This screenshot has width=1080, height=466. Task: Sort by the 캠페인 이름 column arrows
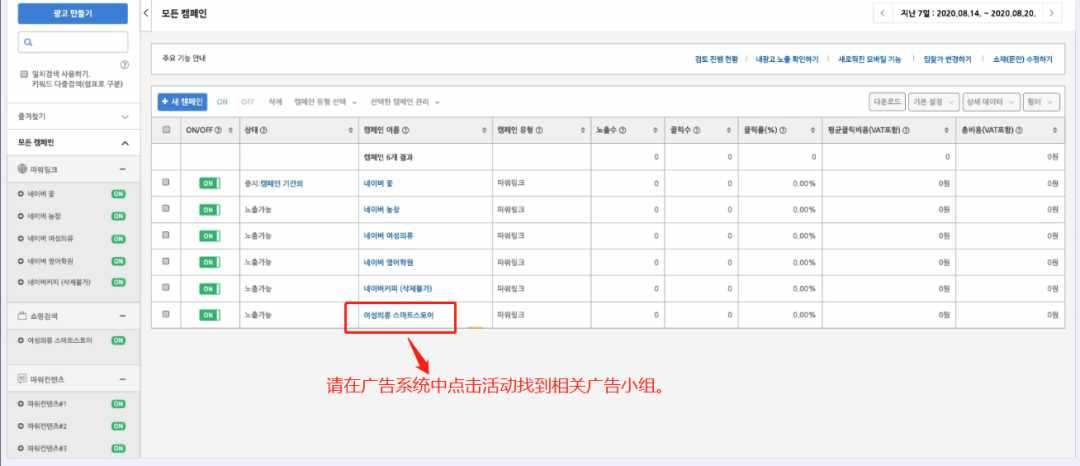coord(486,130)
